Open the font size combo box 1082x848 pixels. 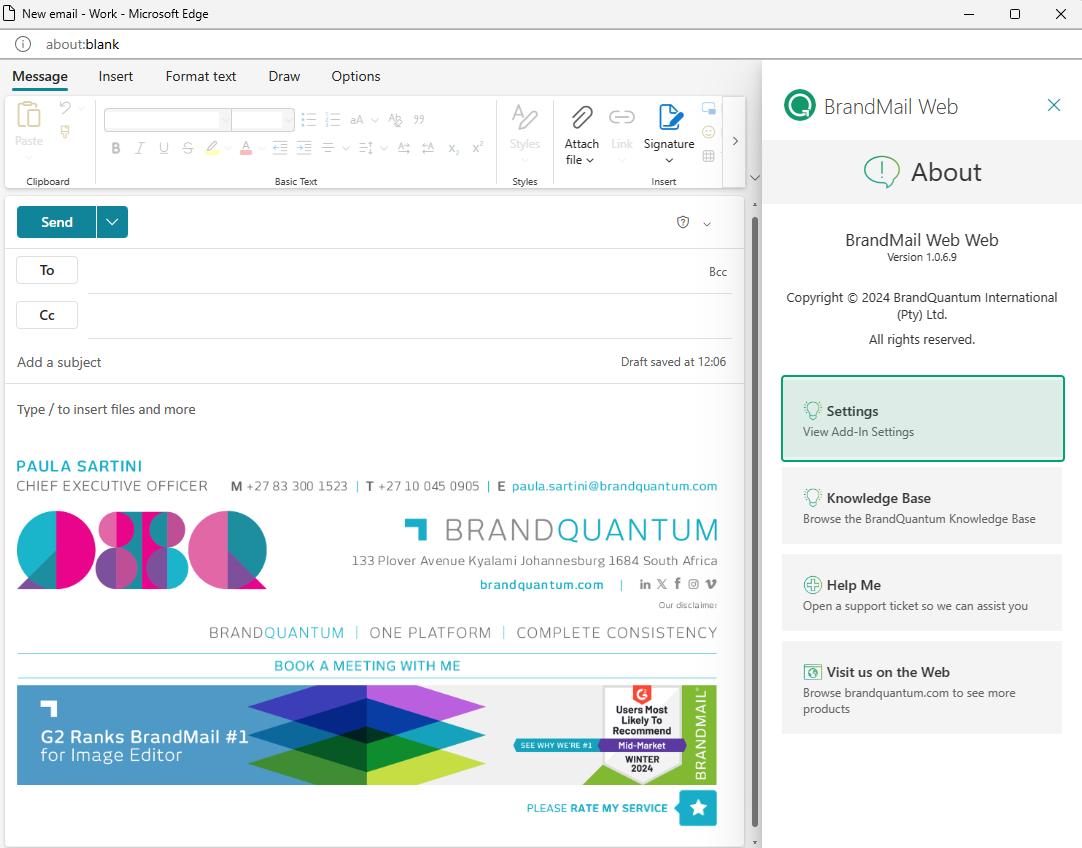point(263,120)
